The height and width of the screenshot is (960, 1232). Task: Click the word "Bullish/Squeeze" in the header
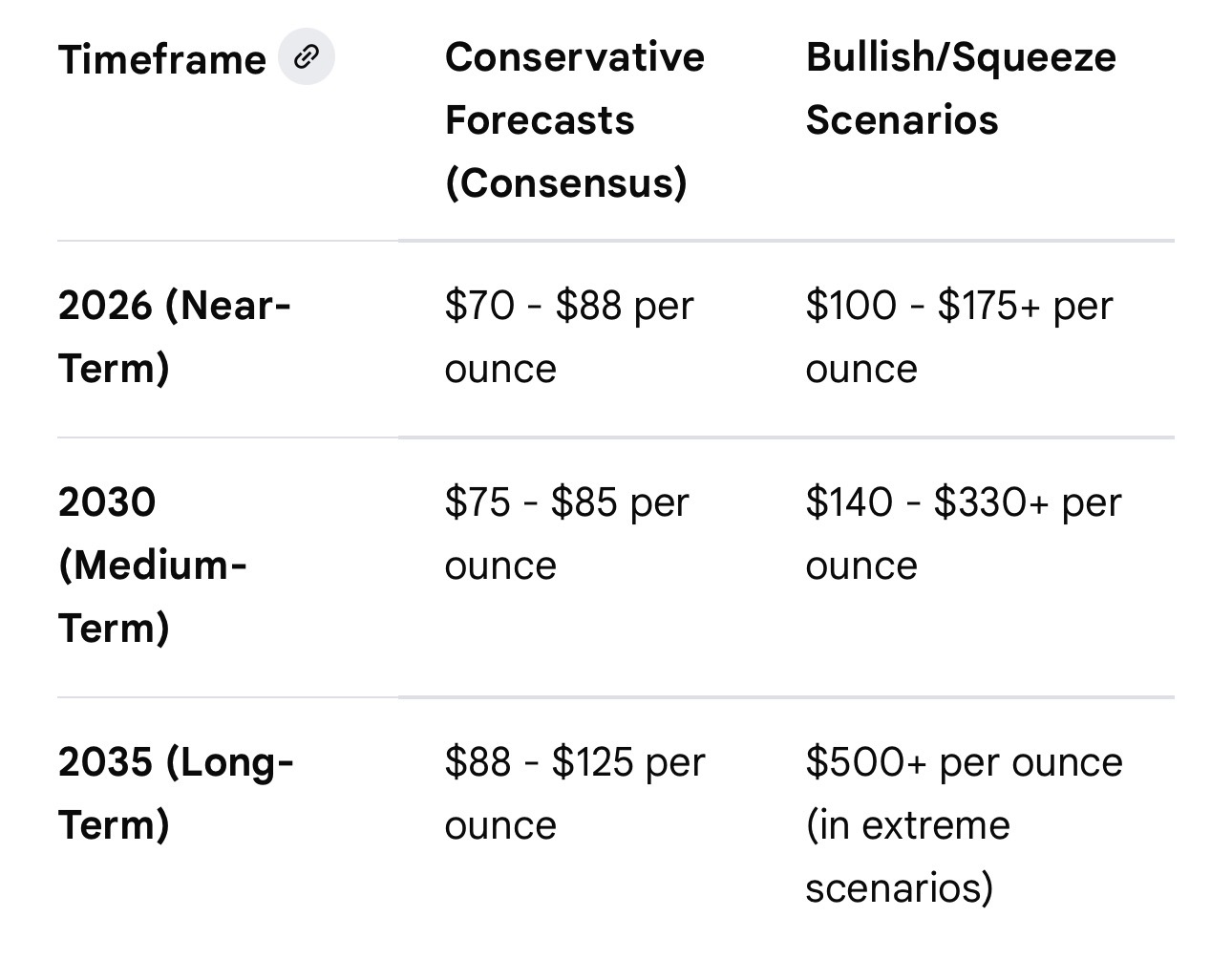(x=960, y=57)
